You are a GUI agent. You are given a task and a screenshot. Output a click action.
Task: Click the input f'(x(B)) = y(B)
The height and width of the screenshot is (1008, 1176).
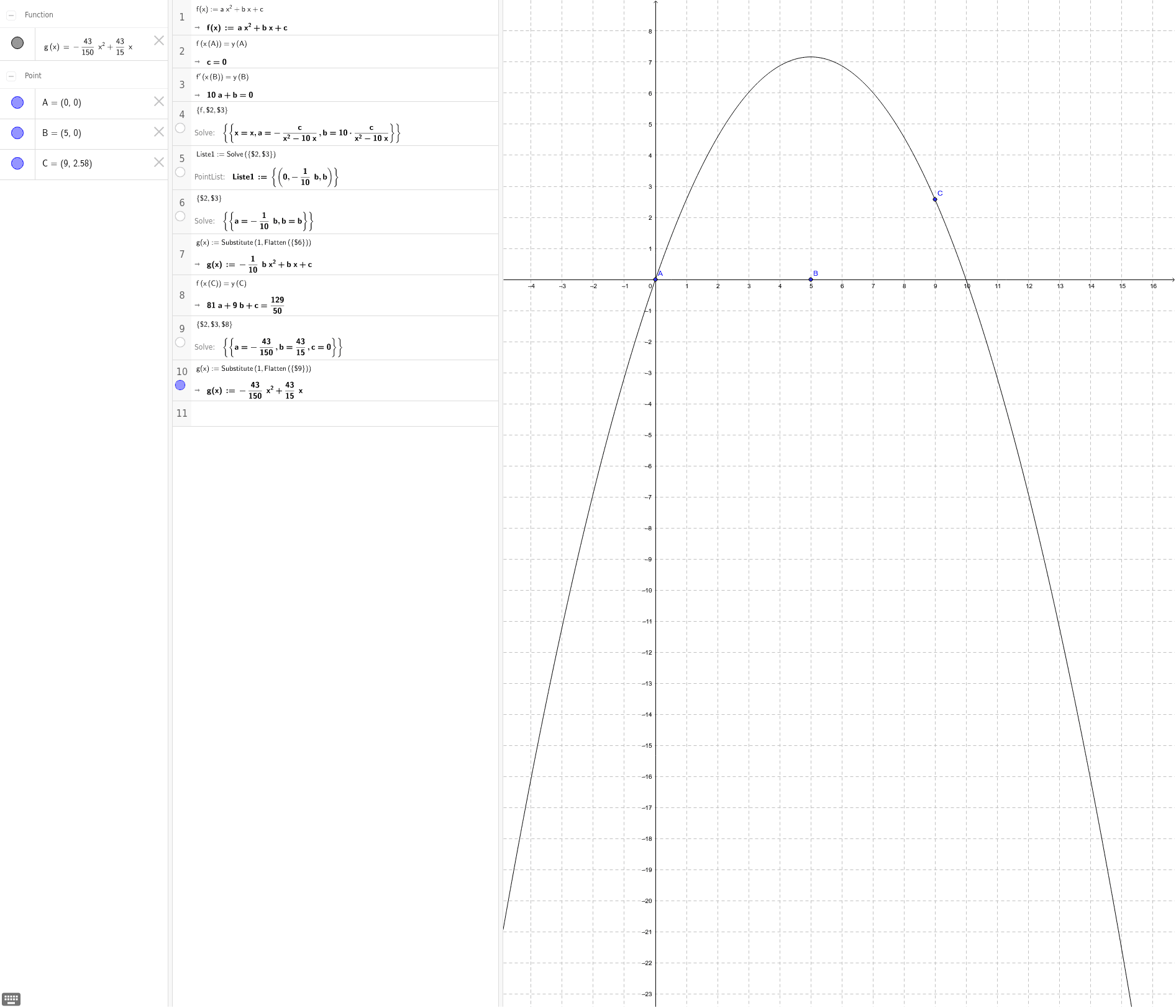tap(222, 77)
